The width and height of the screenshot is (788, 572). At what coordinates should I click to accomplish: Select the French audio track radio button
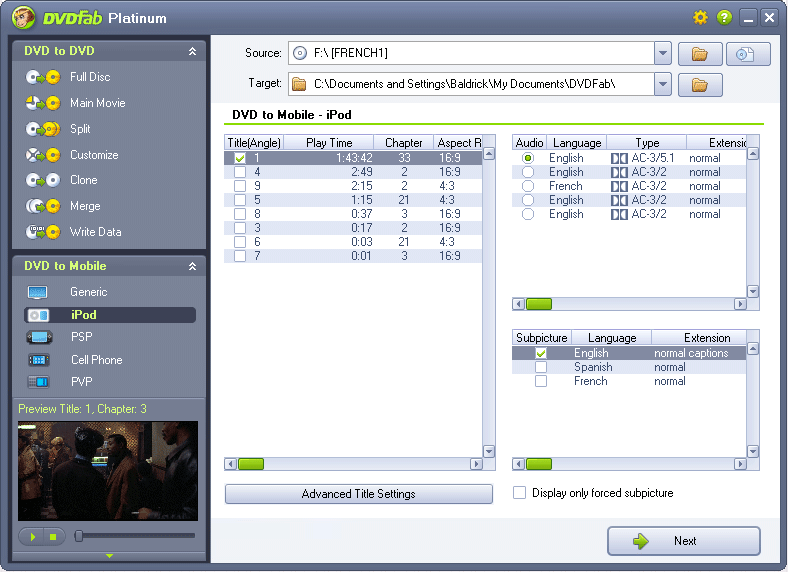[528, 186]
